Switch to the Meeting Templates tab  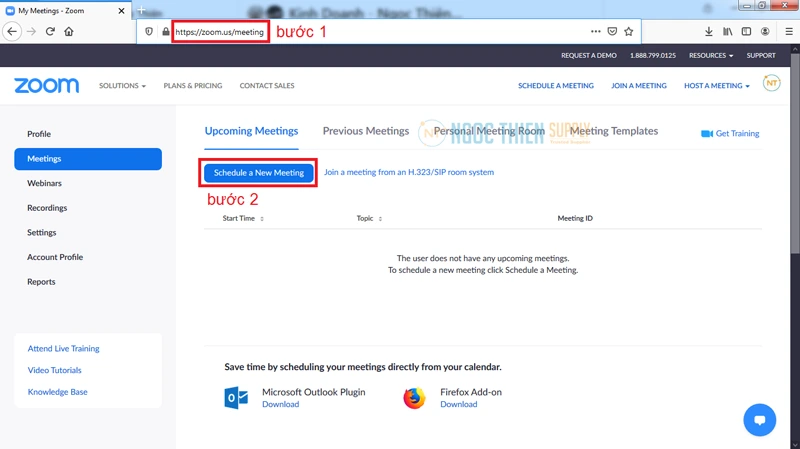pyautogui.click(x=614, y=131)
